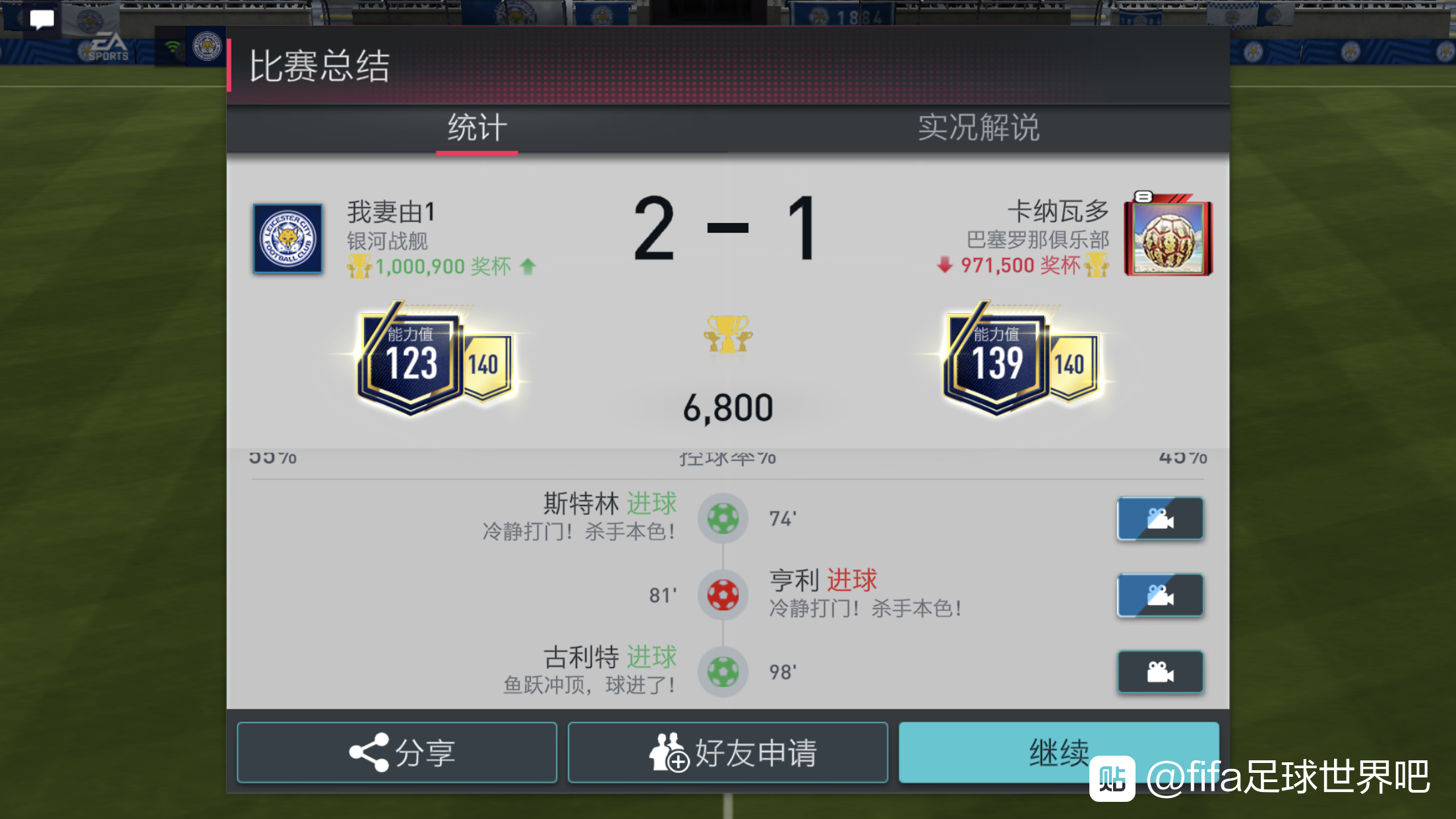
Task: Watch replay of 古利特 goal at 98'
Action: 1160,672
